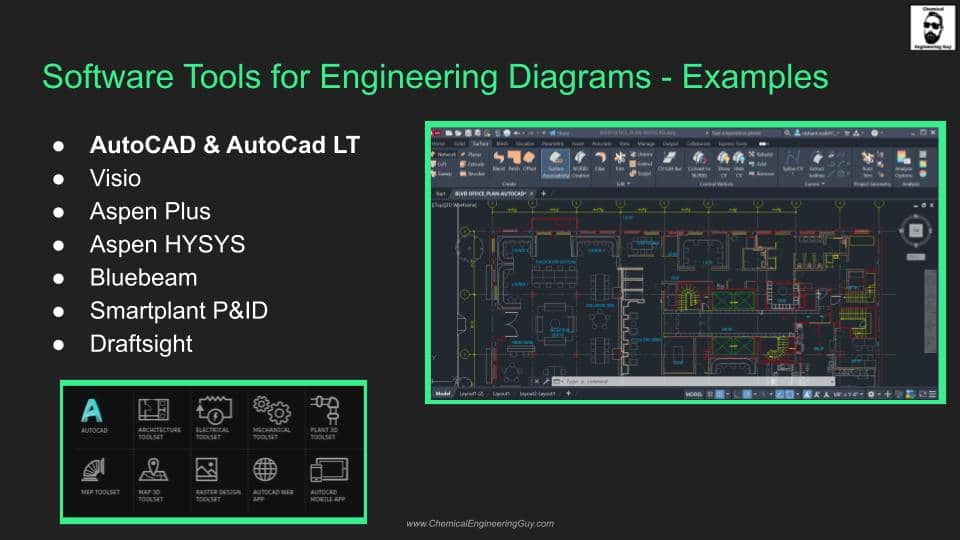960x540 pixels.
Task: Click the undo arrow in quick access toolbar
Action: pyautogui.click(x=516, y=133)
